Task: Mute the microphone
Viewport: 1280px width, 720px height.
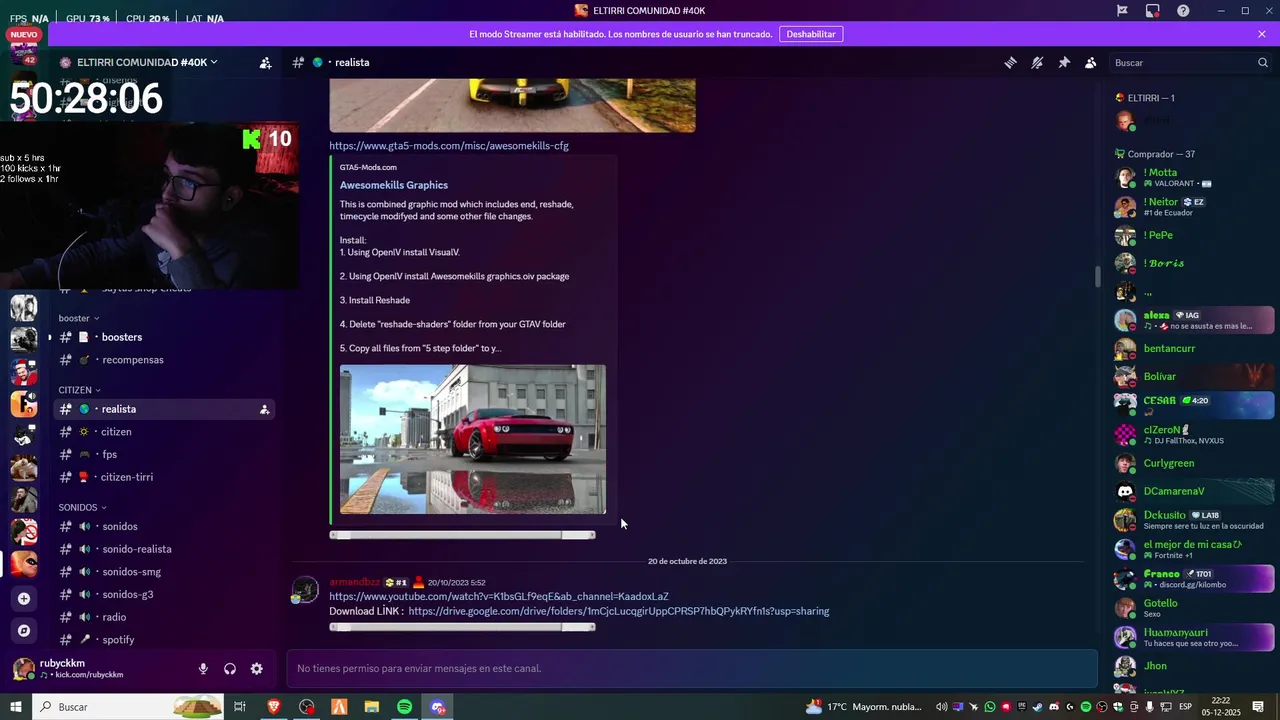Action: pos(203,669)
